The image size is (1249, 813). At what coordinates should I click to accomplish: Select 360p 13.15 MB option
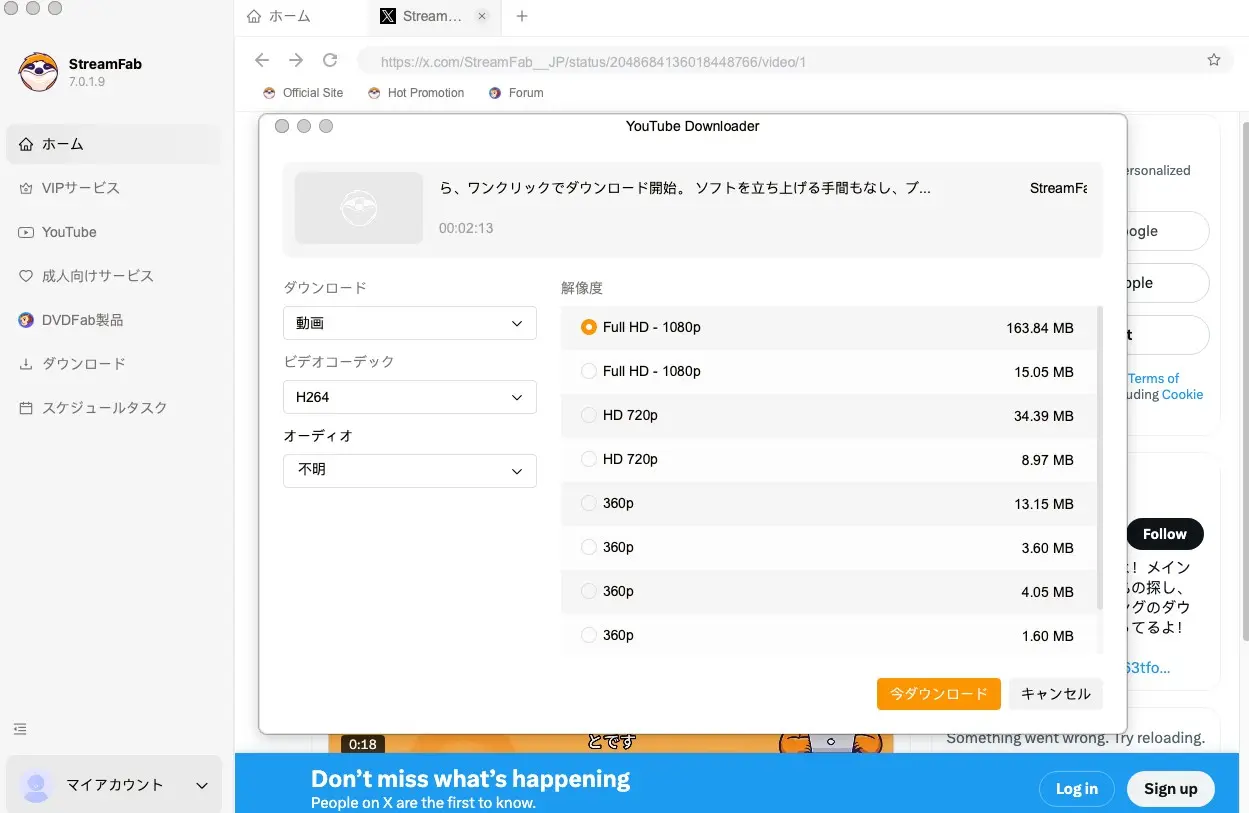coord(828,503)
